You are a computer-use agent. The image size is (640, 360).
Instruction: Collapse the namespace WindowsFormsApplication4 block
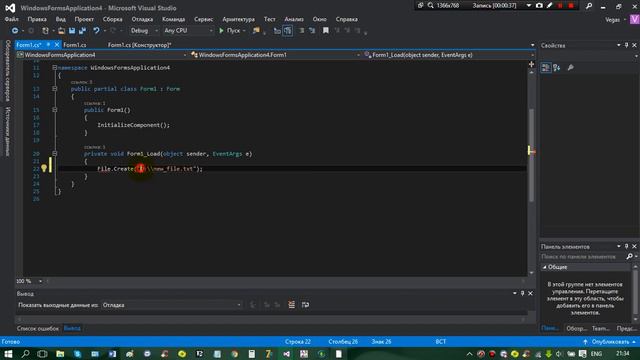pyautogui.click(x=54, y=68)
